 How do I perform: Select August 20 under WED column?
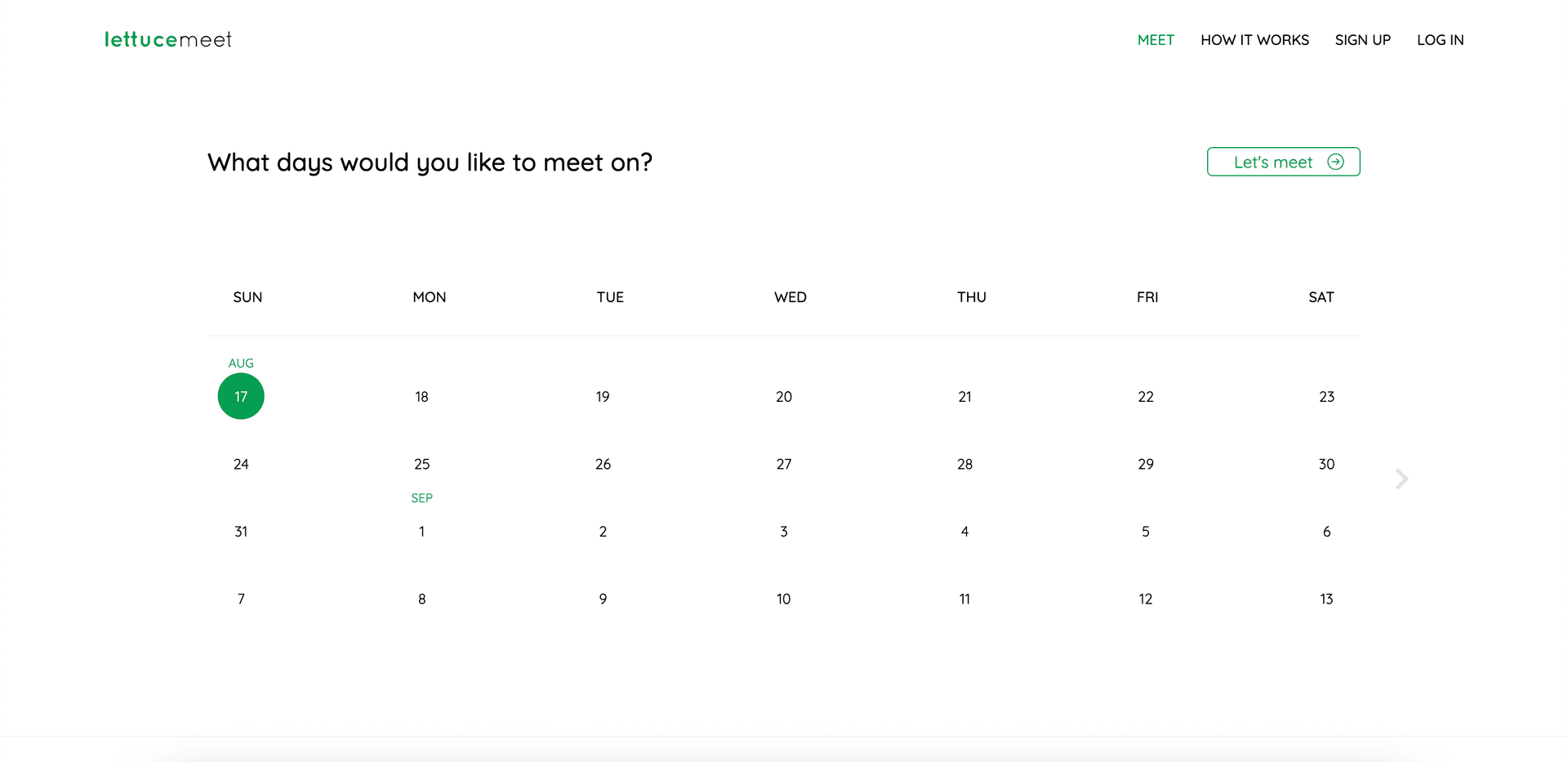tap(783, 396)
